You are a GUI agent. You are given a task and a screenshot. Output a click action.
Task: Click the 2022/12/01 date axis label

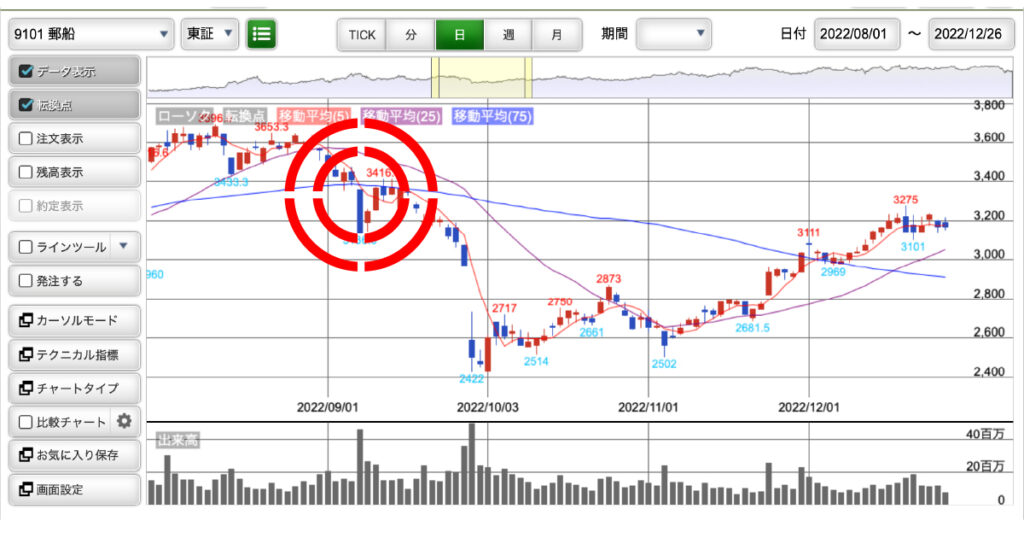point(808,407)
